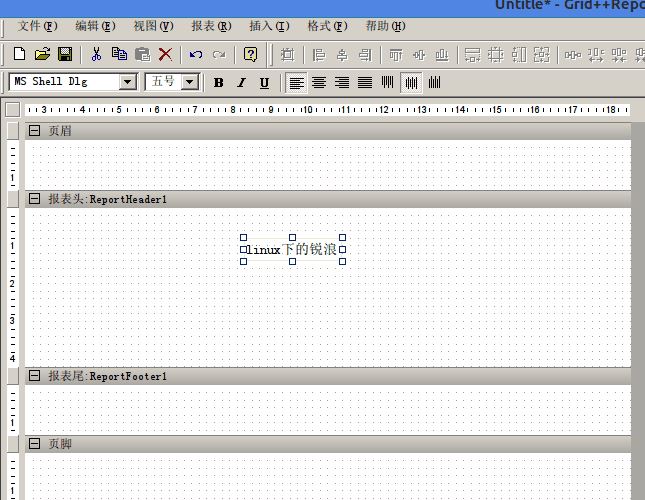Decrease horizontal spacing icon
The width and height of the screenshot is (645, 500).
pyautogui.click(x=619, y=55)
